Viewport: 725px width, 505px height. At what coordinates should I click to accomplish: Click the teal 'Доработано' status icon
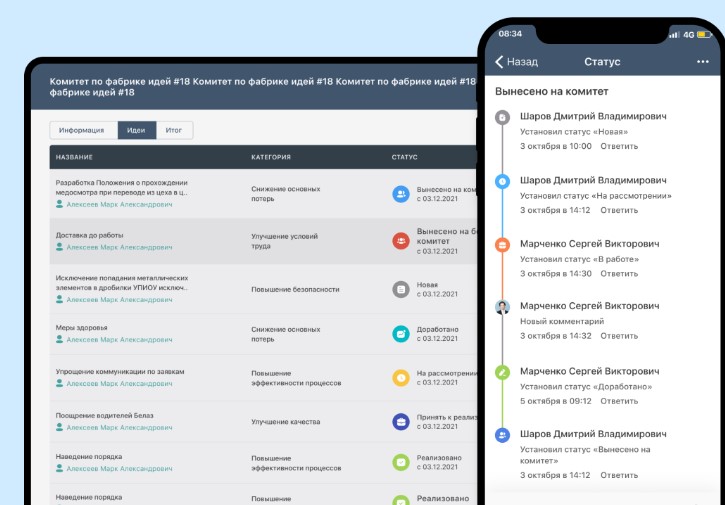pos(401,334)
